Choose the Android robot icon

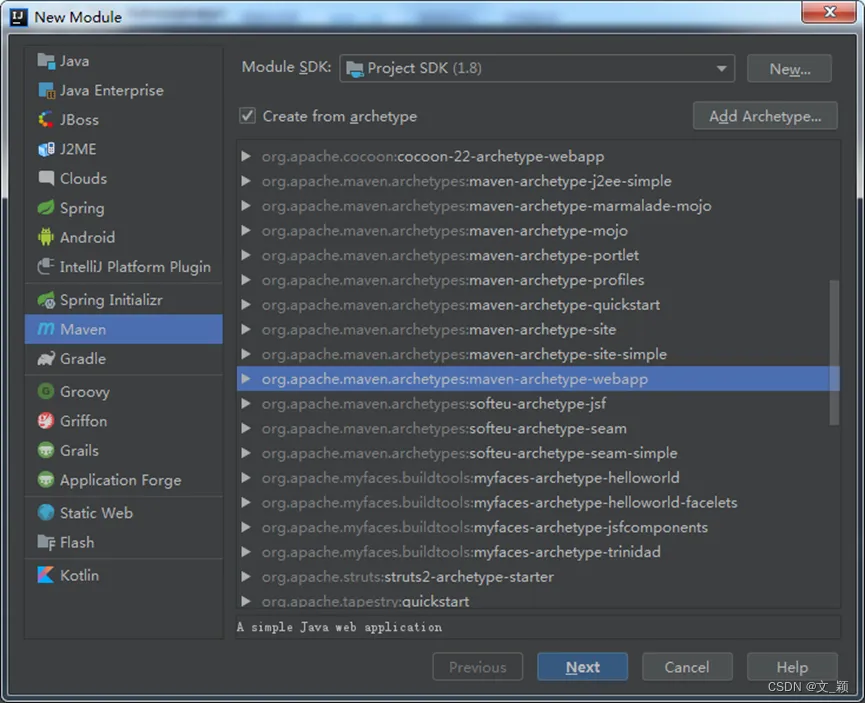46,237
